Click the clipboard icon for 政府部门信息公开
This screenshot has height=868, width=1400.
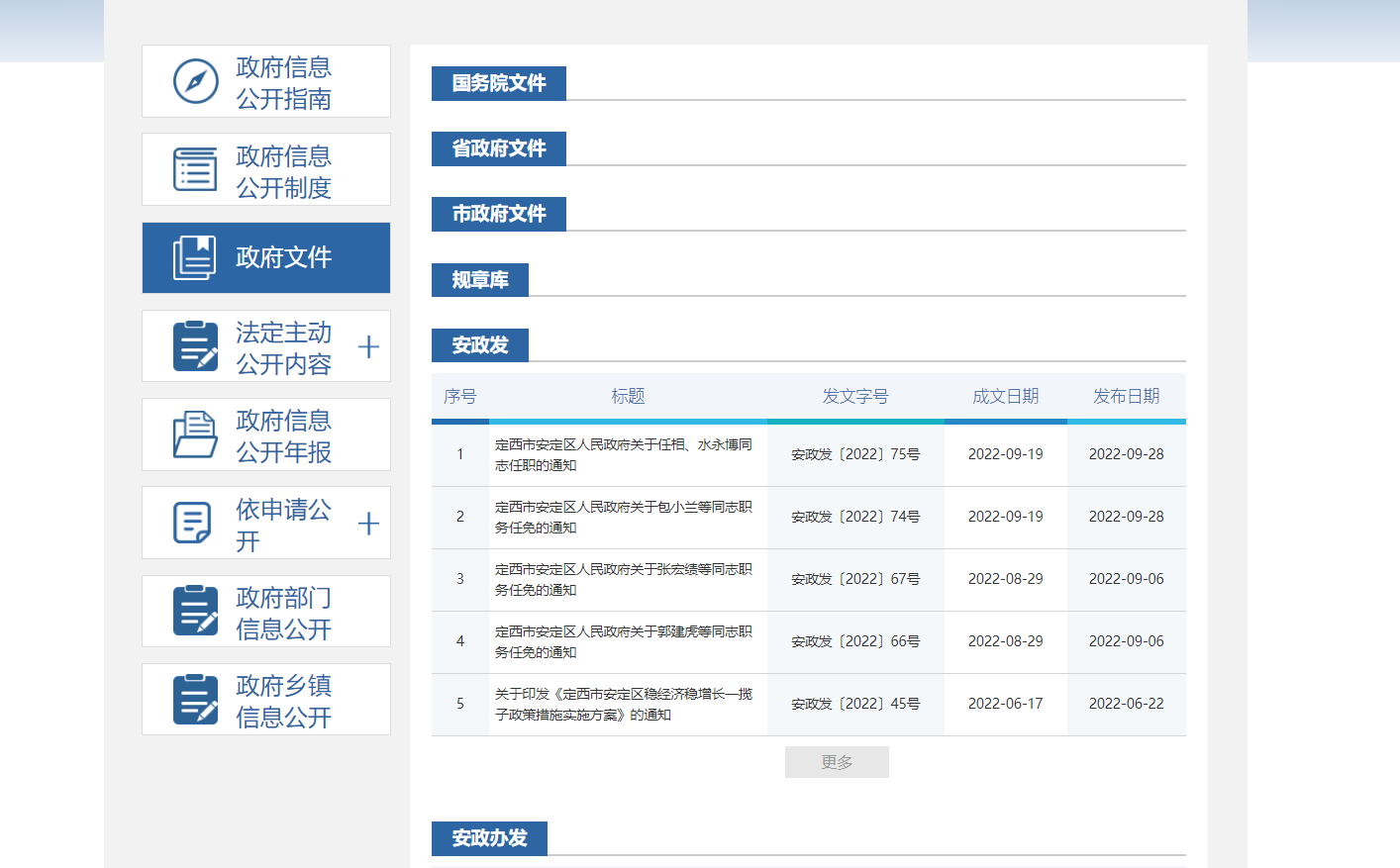tap(195, 611)
